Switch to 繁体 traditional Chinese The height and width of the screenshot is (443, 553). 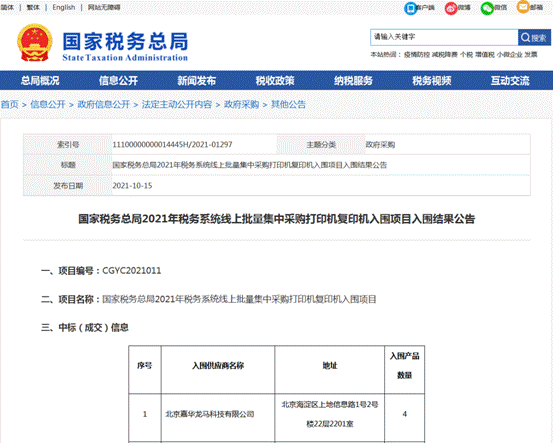pyautogui.click(x=33, y=7)
